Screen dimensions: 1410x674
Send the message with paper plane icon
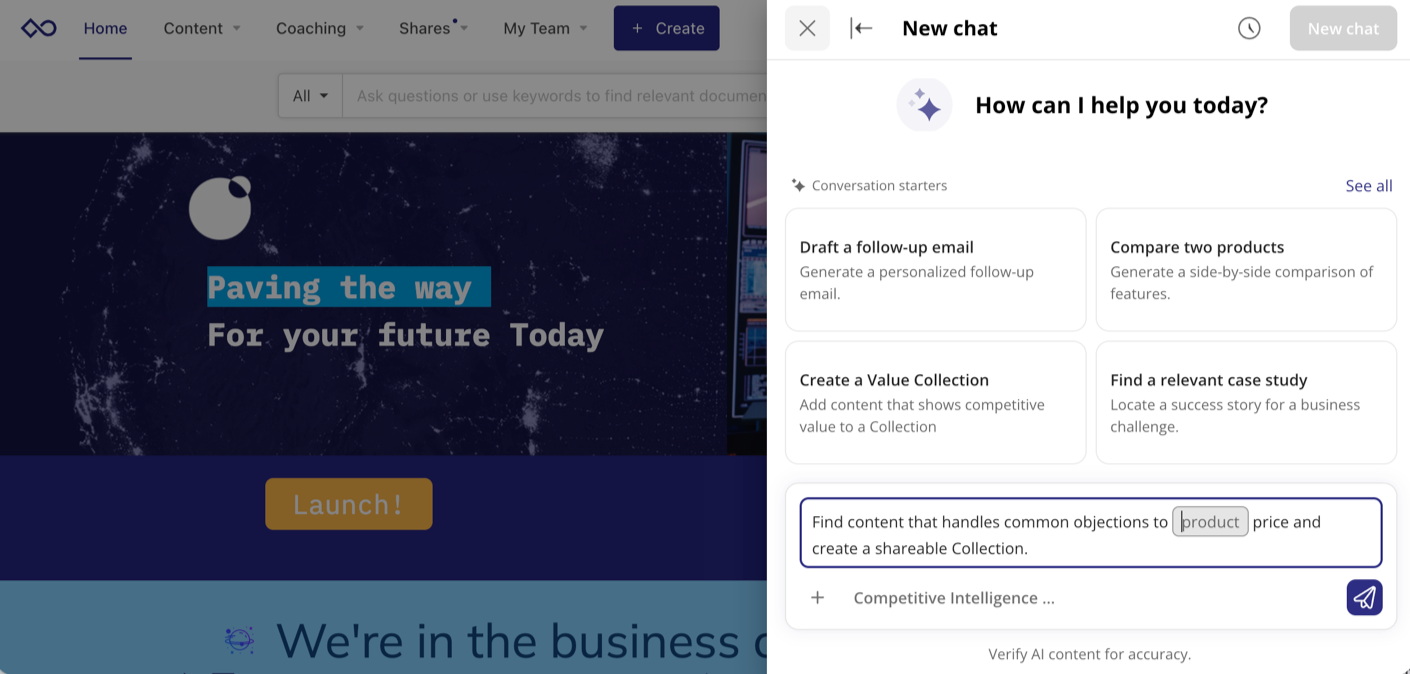(x=1364, y=598)
